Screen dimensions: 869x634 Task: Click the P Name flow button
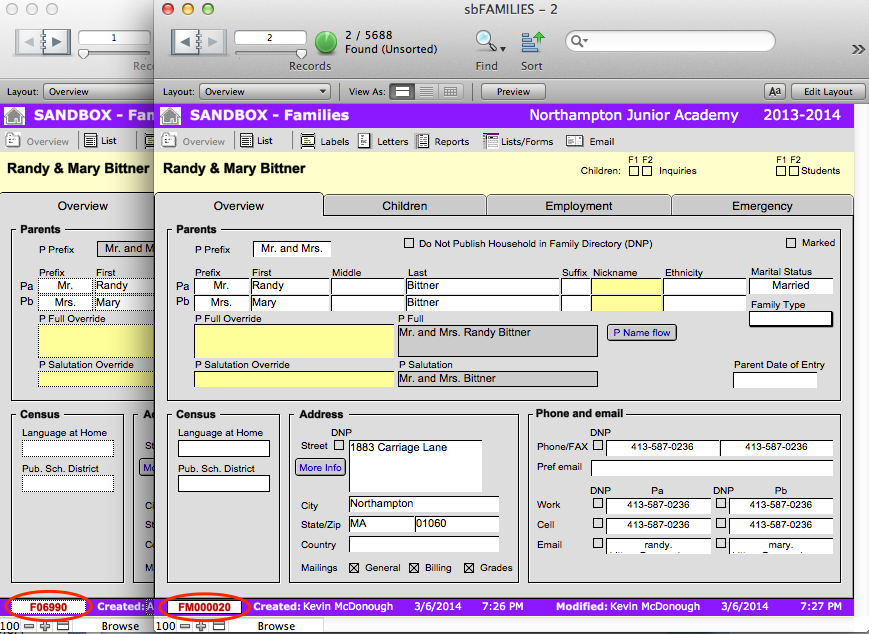[641, 332]
